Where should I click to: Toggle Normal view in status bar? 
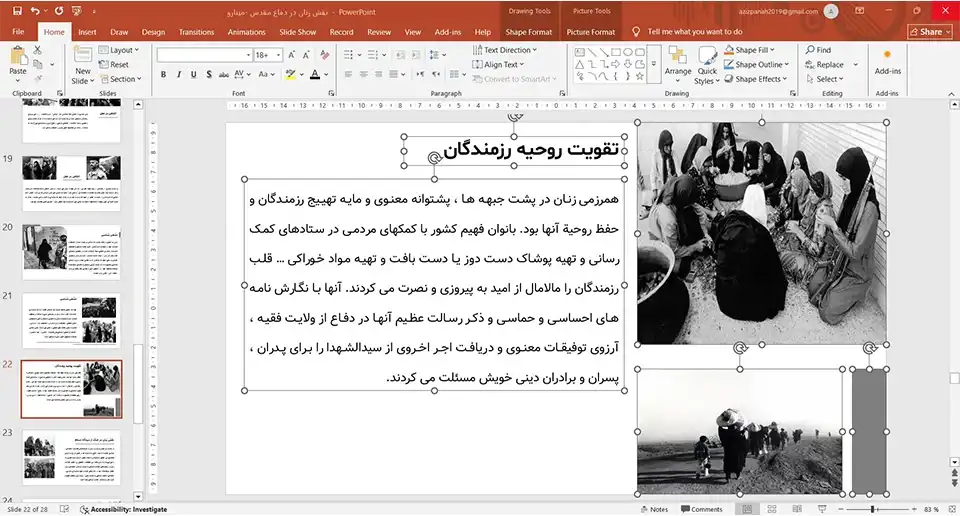747,509
